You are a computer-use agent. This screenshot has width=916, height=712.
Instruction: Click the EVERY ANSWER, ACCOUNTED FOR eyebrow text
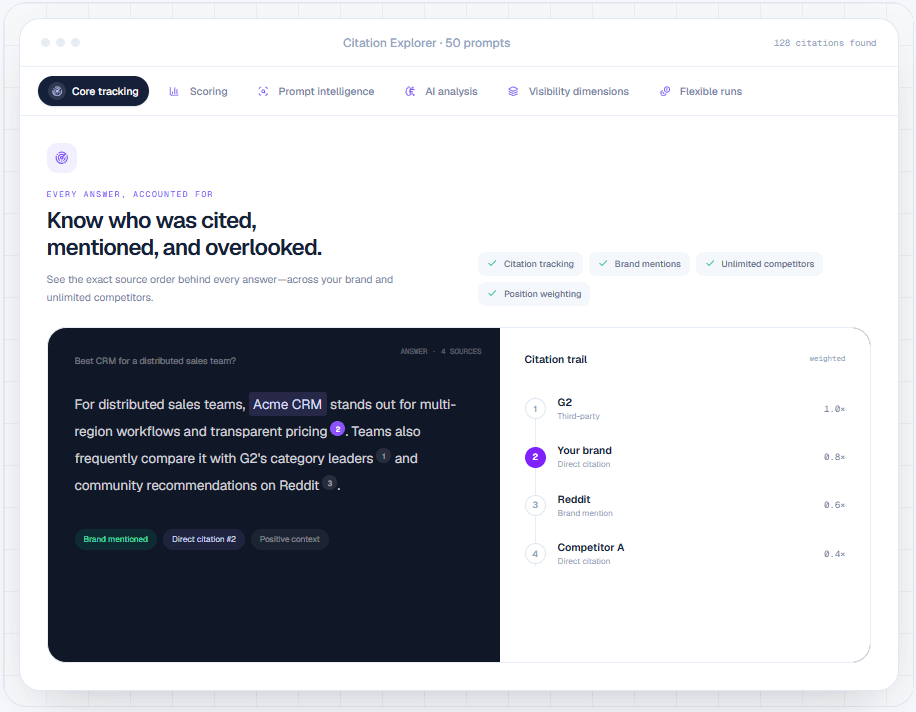[x=130, y=194]
